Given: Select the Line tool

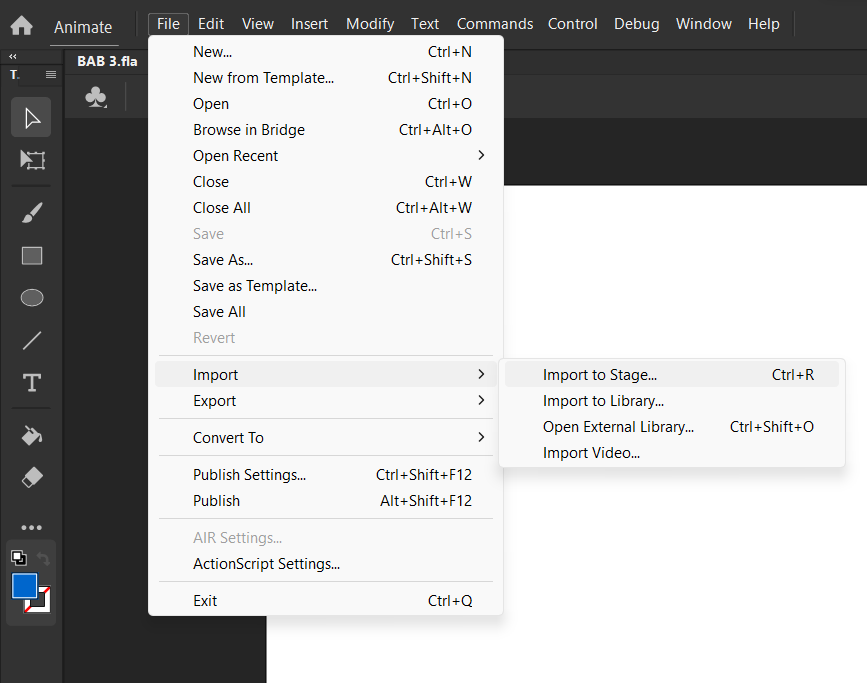Looking at the screenshot, I should [32, 340].
